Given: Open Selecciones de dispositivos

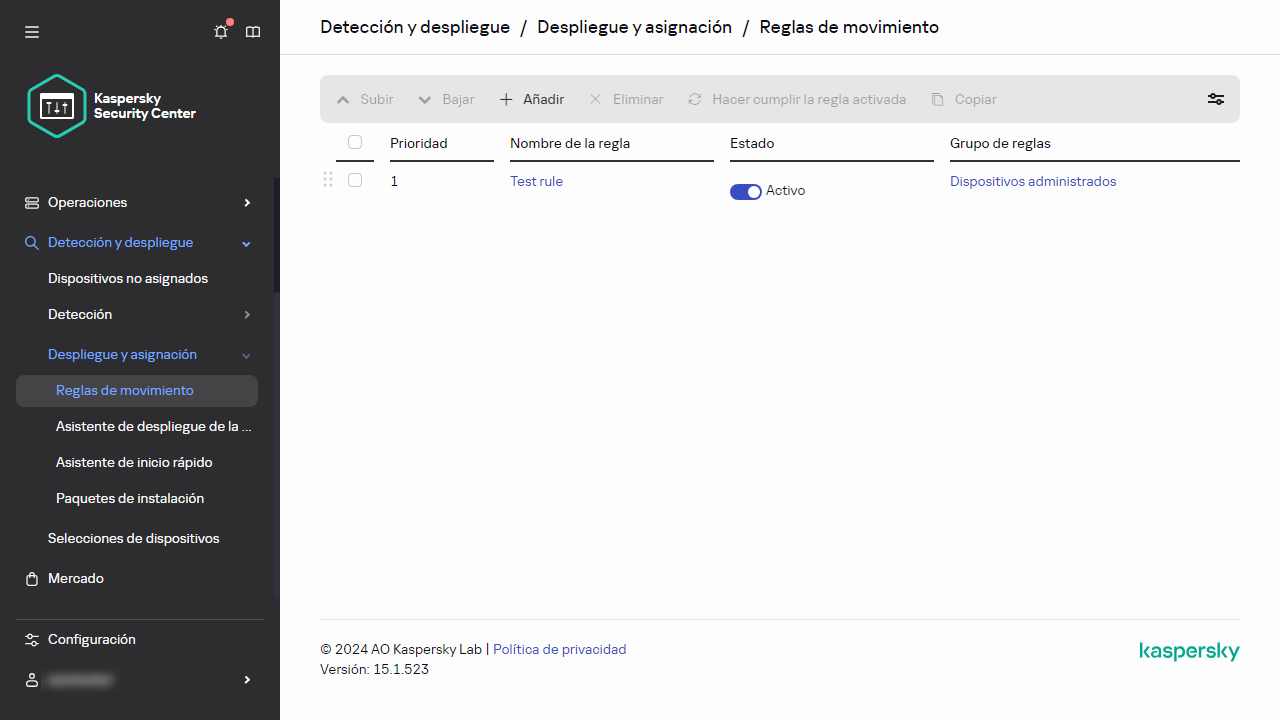Looking at the screenshot, I should click(x=134, y=539).
